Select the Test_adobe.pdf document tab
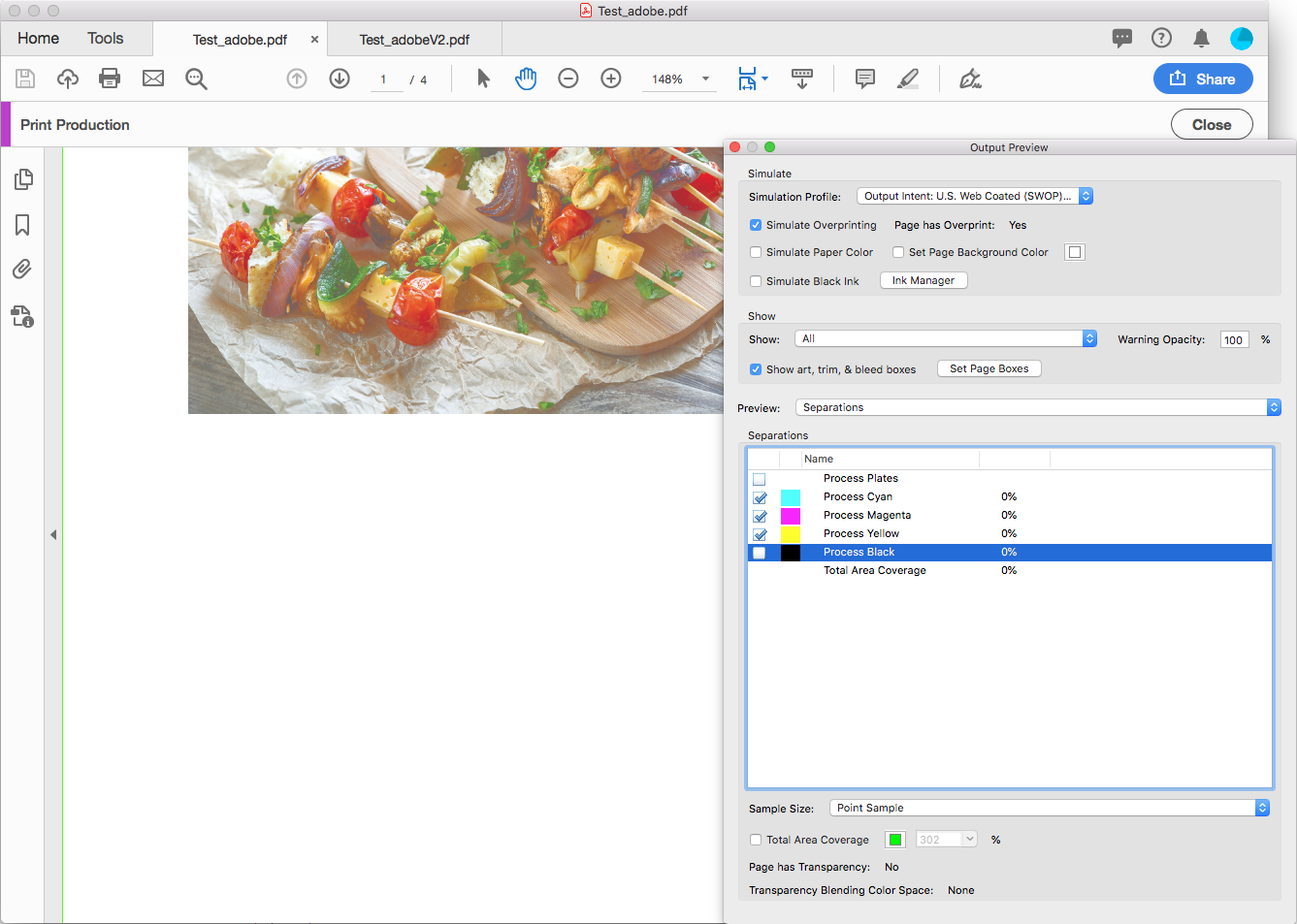This screenshot has width=1297, height=924. click(x=240, y=40)
